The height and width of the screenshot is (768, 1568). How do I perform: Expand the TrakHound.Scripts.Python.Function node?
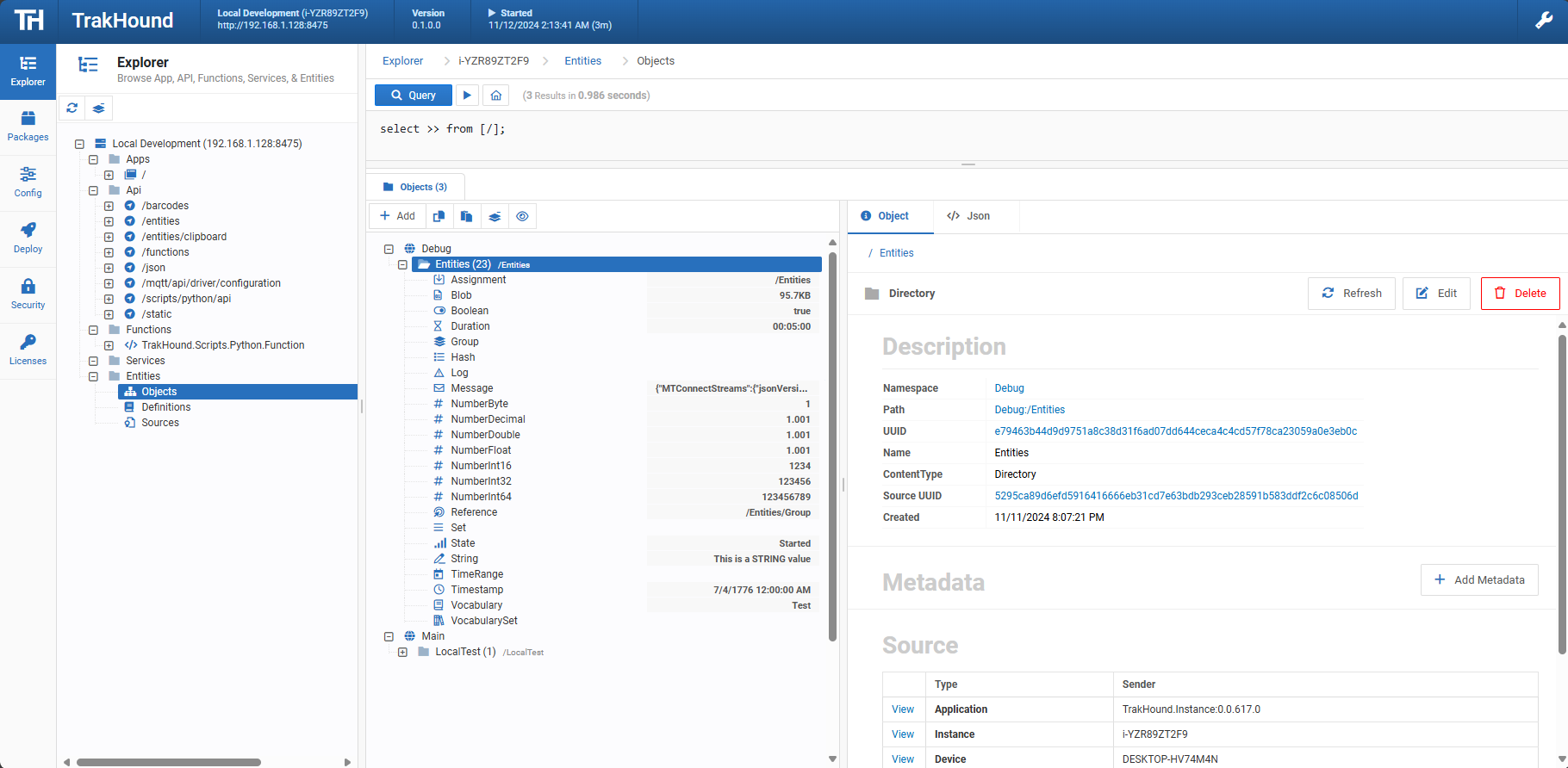point(109,345)
